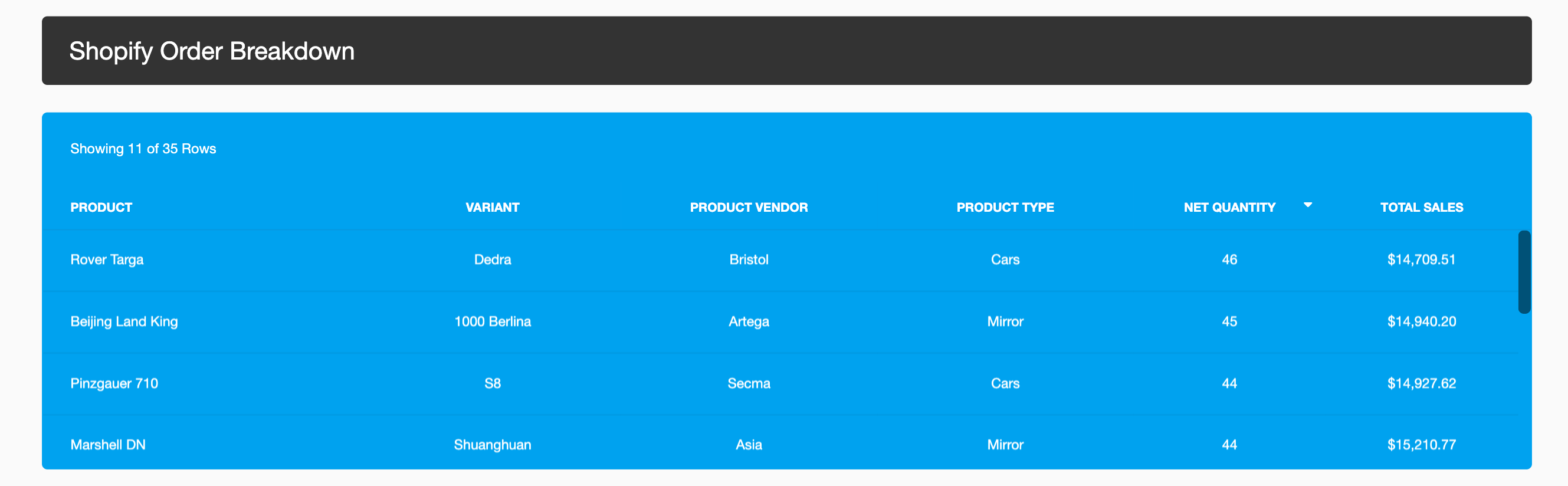Click the Artega vendor cell
The width and height of the screenshot is (1568, 486).
coord(749,322)
